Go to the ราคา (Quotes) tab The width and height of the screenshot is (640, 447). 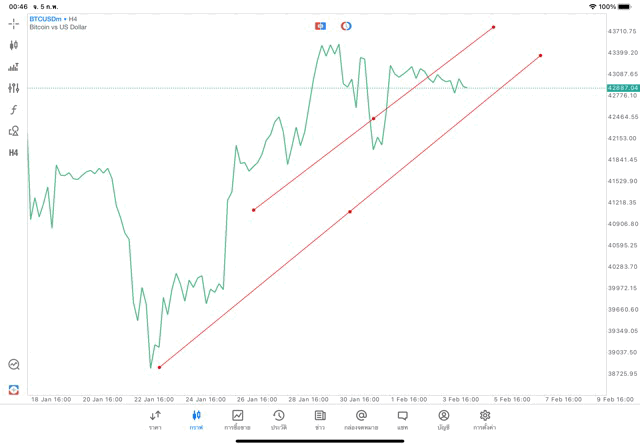click(155, 419)
